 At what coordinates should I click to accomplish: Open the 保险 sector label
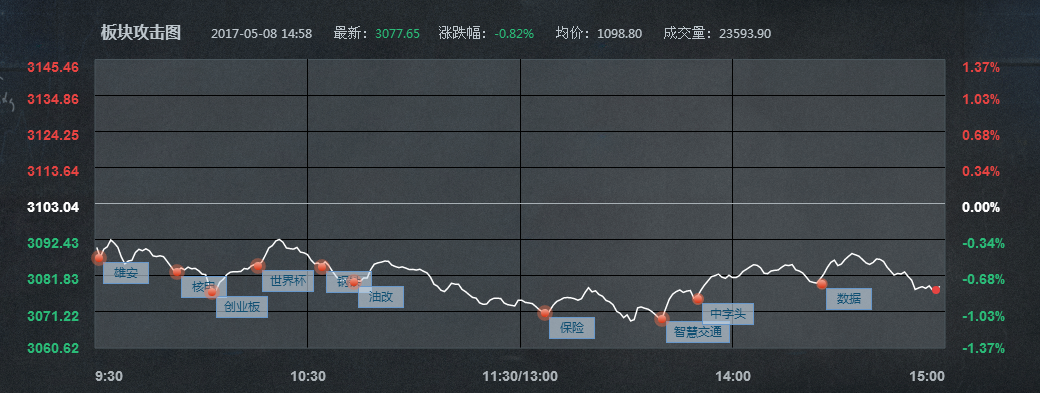[x=572, y=327]
